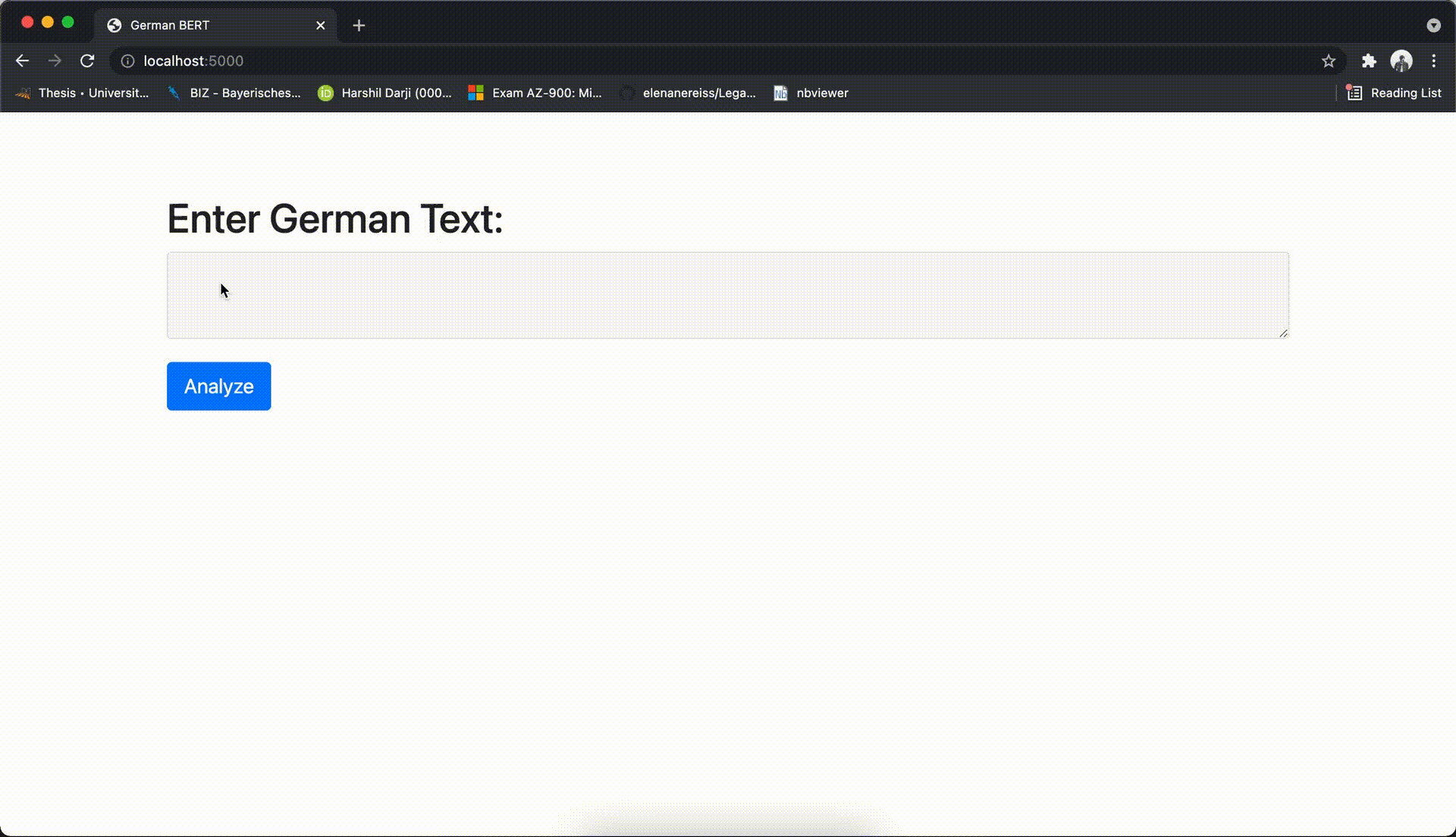Close the German BERT tab

[321, 25]
